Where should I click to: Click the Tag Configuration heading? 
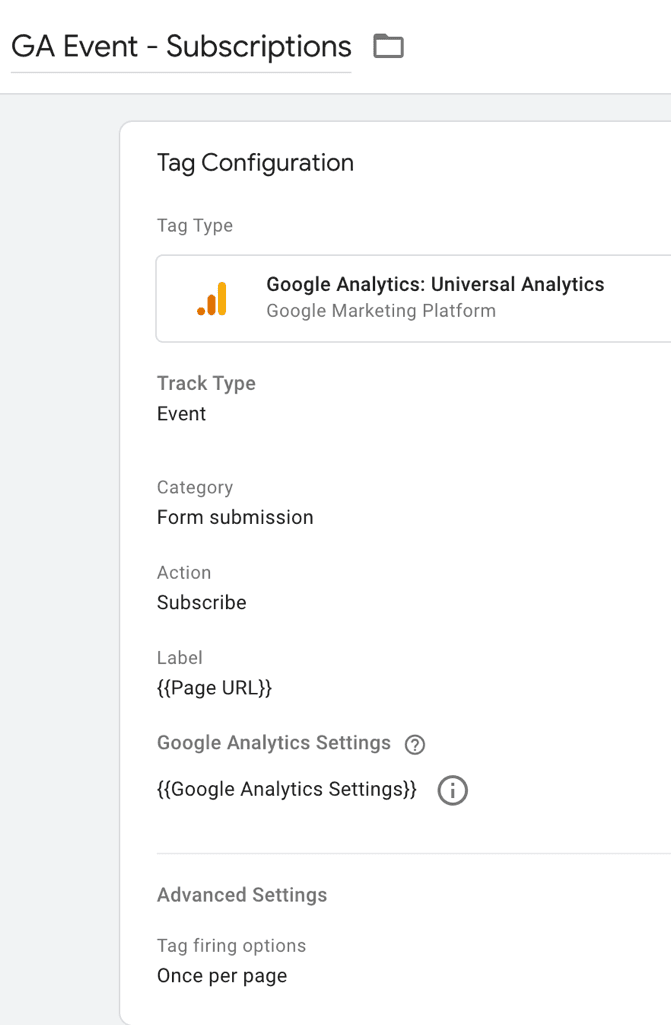pyautogui.click(x=255, y=163)
